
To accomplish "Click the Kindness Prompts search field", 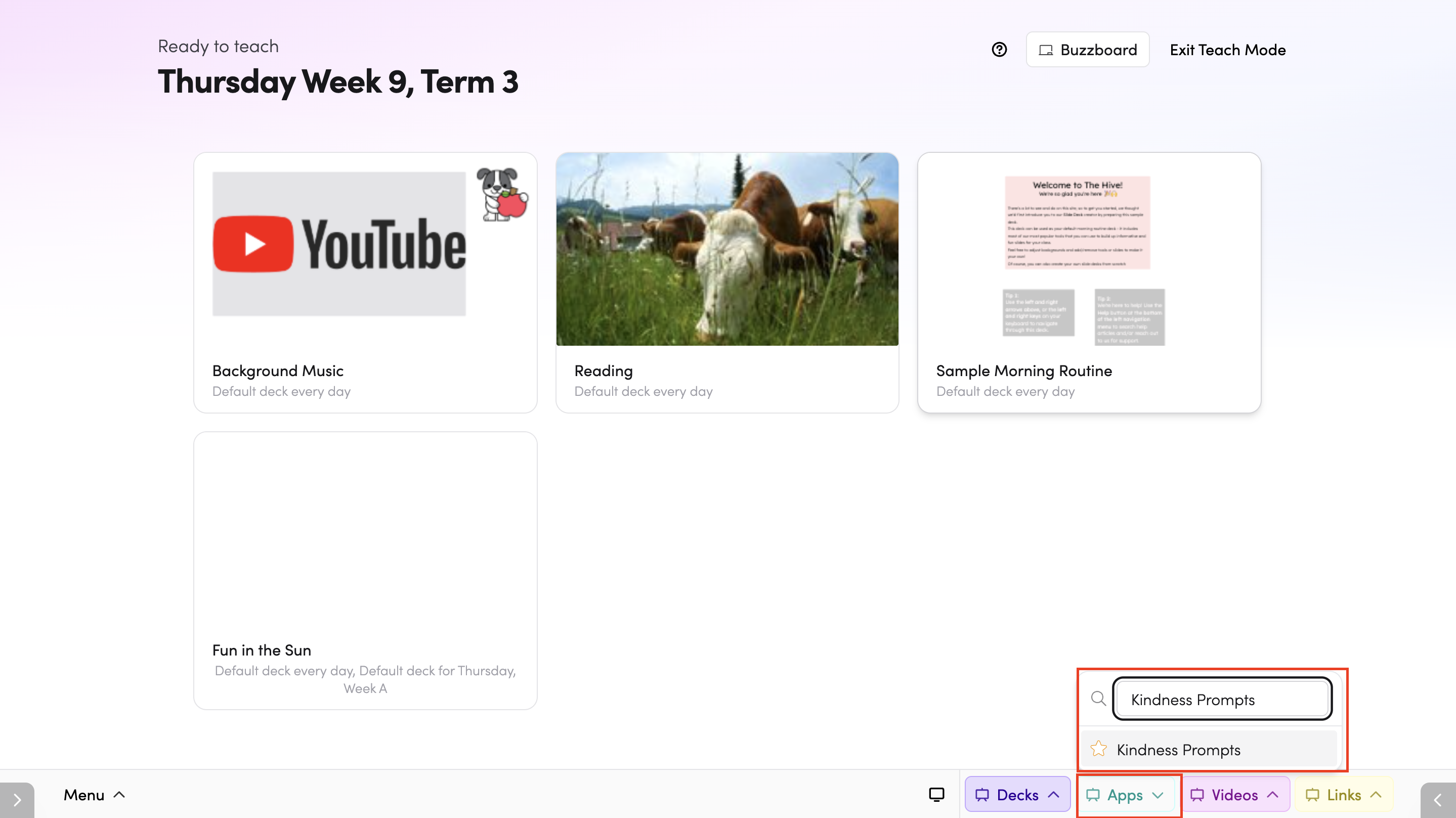I will pyautogui.click(x=1222, y=699).
